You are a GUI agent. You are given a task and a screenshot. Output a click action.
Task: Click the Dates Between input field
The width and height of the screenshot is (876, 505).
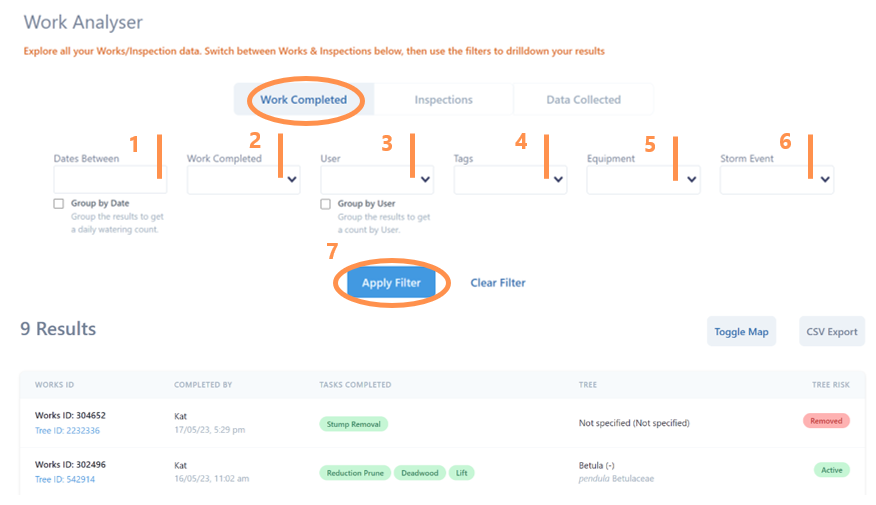(x=110, y=180)
